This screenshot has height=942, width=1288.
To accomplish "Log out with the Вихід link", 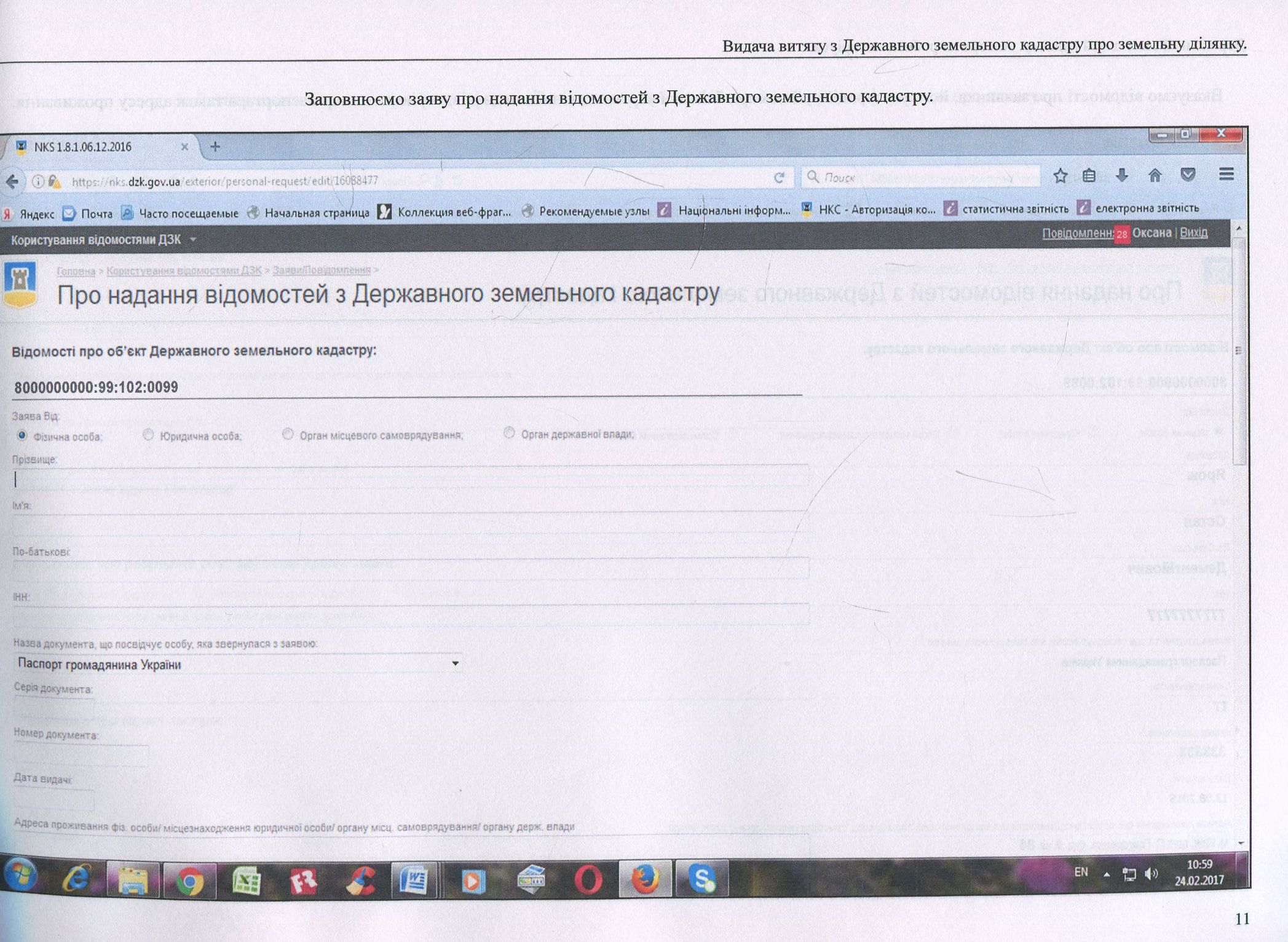I will click(1194, 232).
